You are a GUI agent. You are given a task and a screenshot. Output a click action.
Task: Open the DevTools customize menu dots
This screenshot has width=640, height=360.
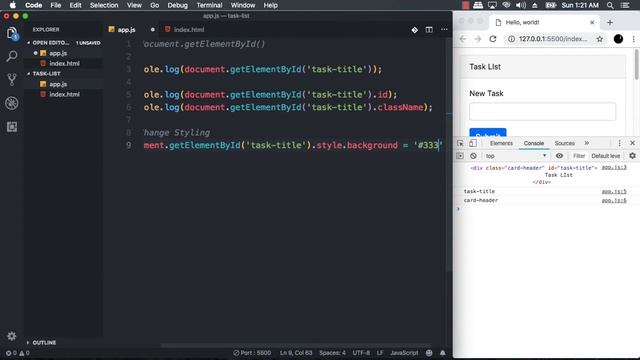pos(619,143)
